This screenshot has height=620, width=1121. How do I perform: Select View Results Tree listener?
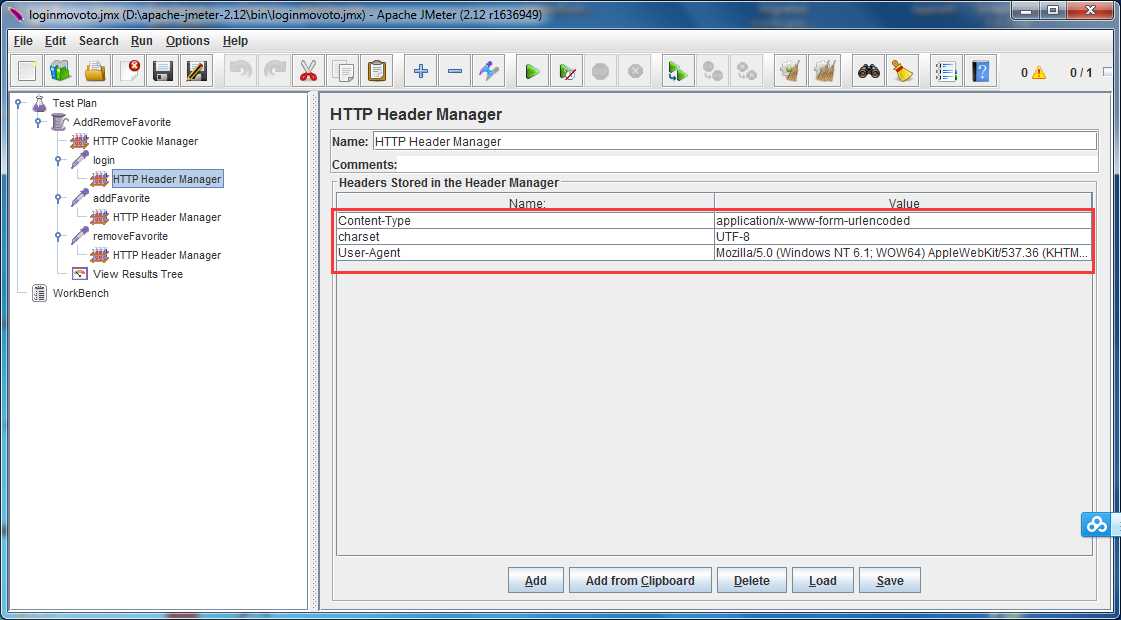[x=137, y=274]
